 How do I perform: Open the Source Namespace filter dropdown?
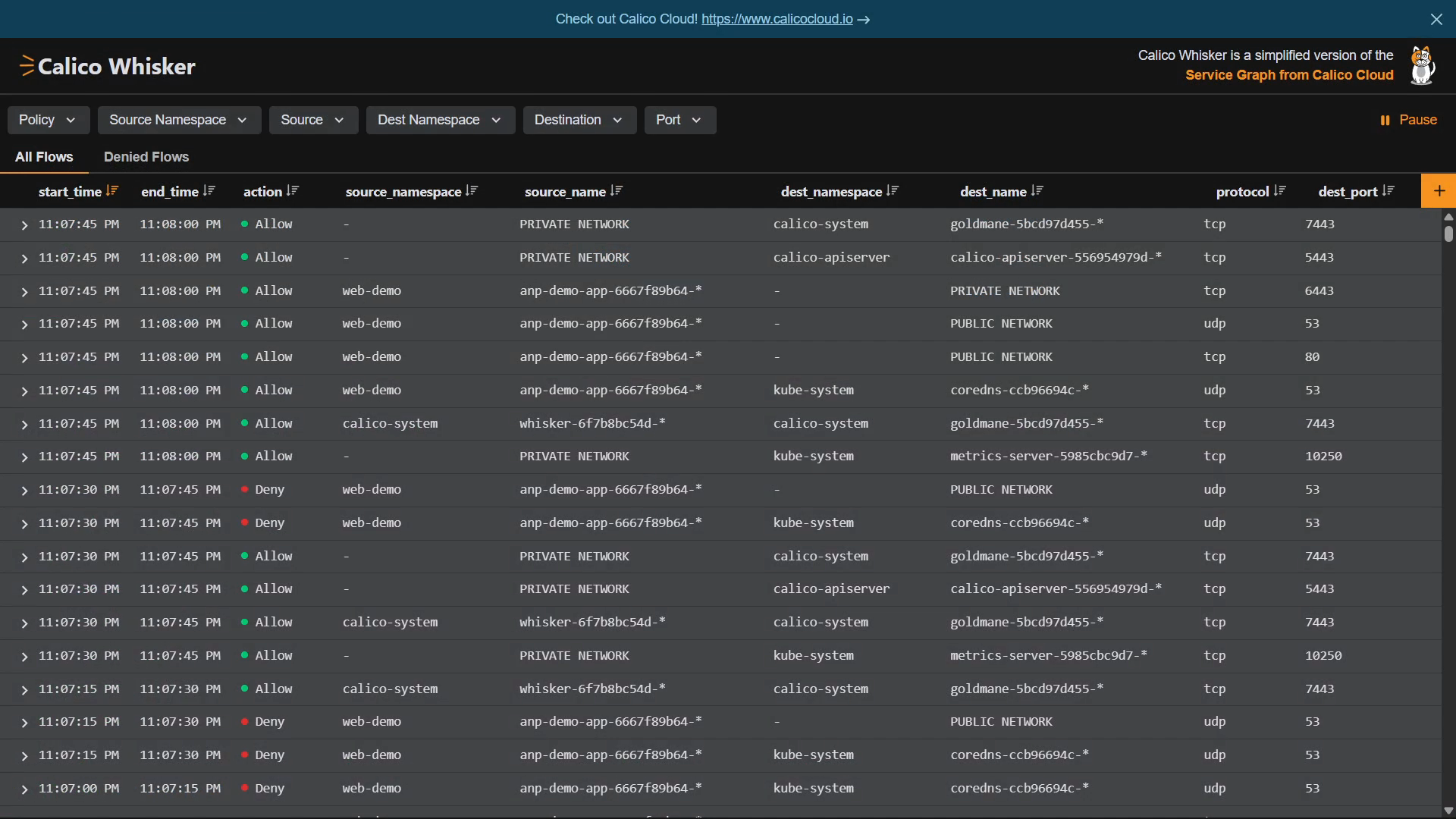click(179, 120)
